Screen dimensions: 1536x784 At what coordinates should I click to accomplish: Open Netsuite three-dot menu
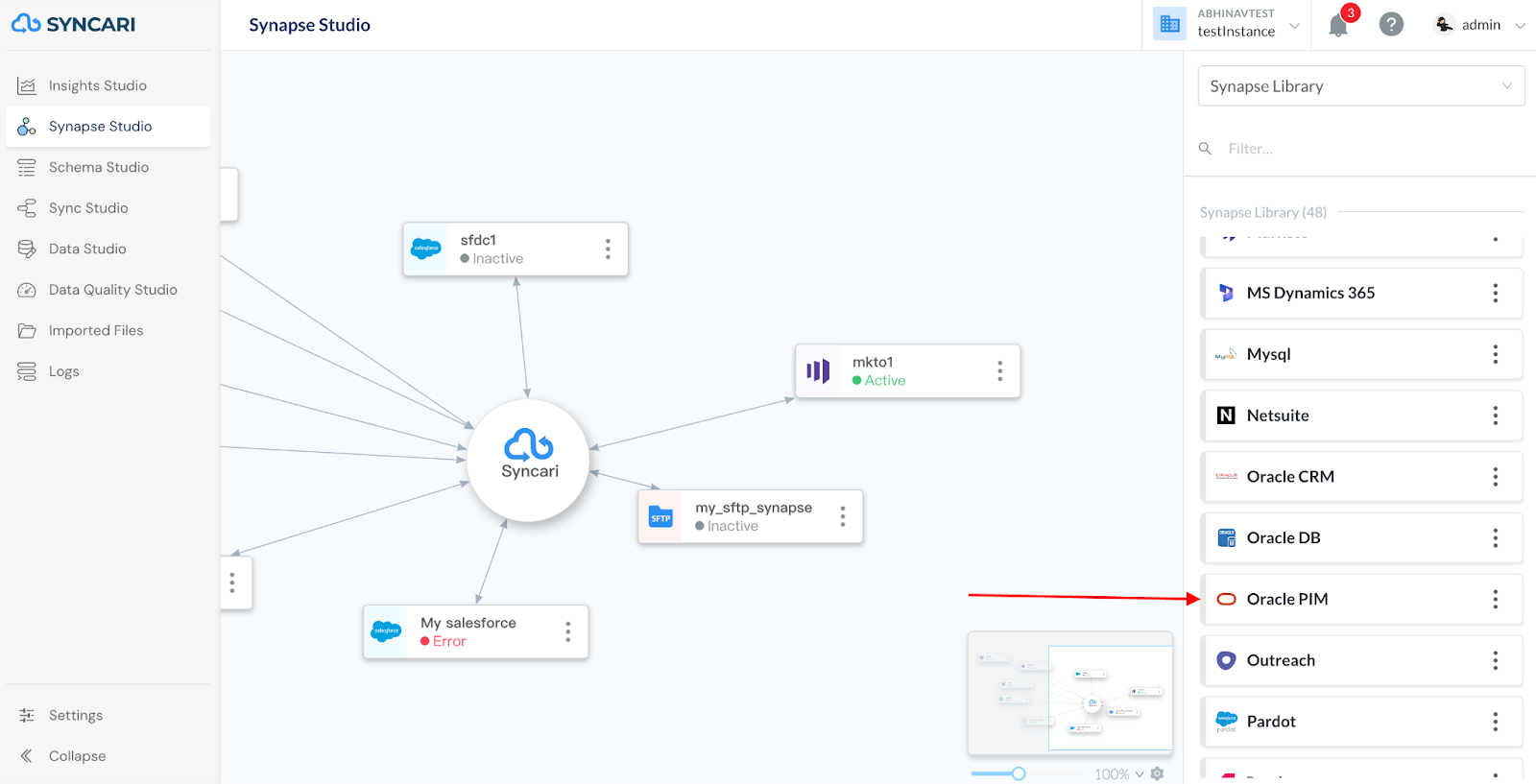1495,416
